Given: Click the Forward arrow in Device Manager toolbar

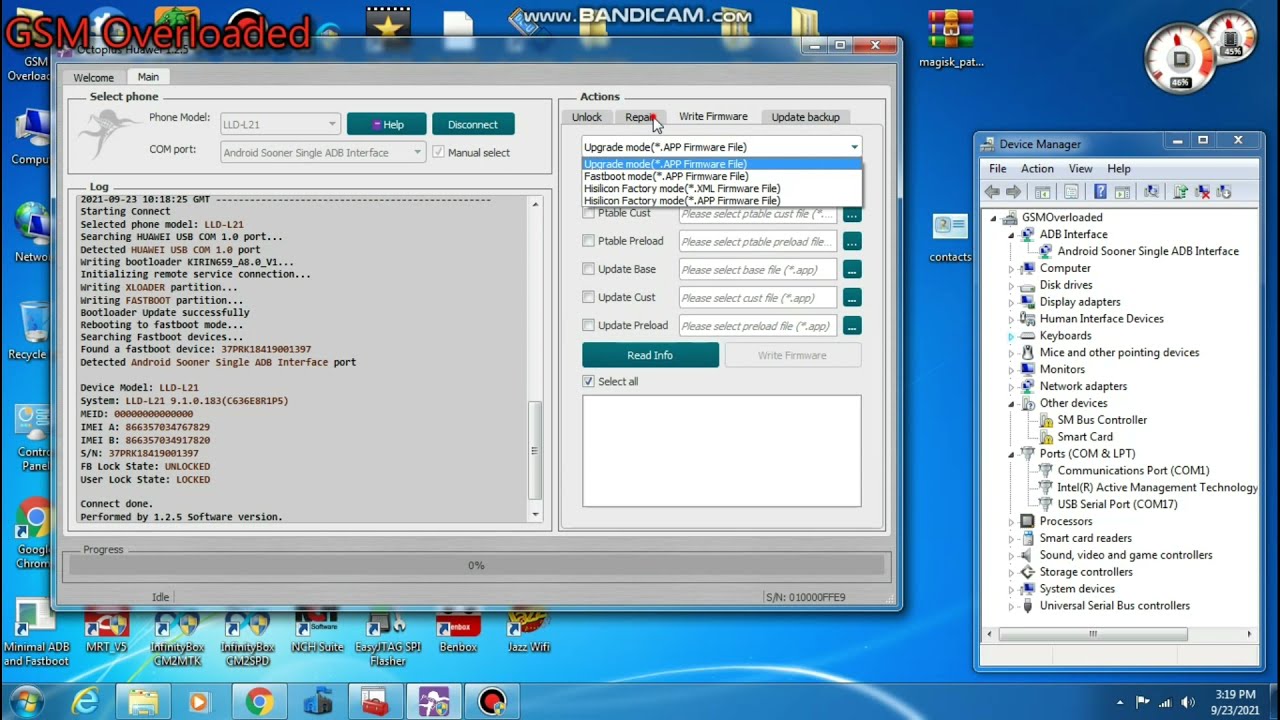Looking at the screenshot, I should (x=1013, y=192).
